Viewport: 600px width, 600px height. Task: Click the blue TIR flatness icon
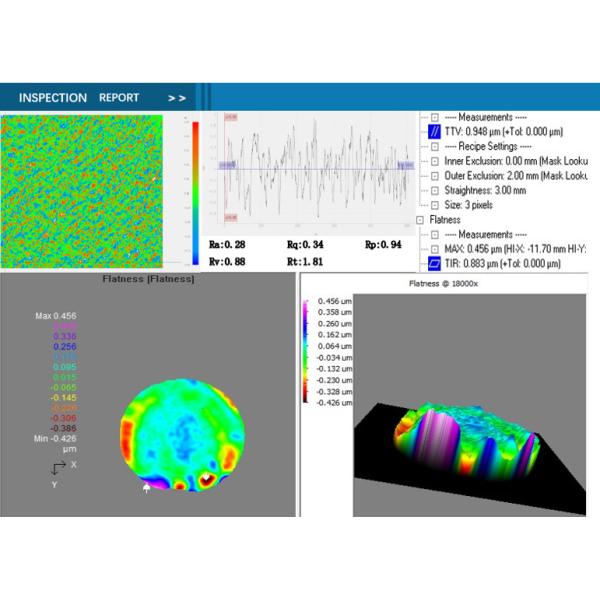click(x=434, y=262)
